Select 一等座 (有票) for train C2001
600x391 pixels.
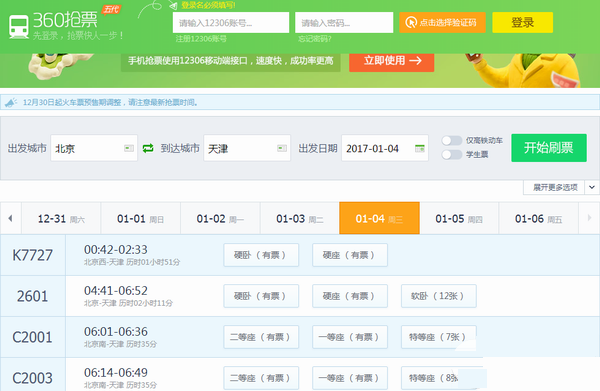[x=350, y=337]
